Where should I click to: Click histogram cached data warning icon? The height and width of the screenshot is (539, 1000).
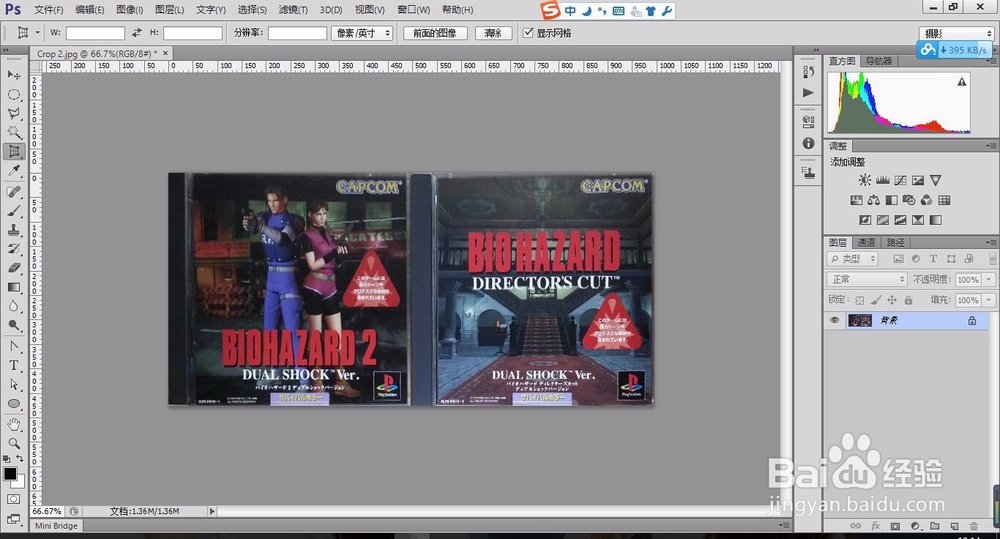(962, 82)
